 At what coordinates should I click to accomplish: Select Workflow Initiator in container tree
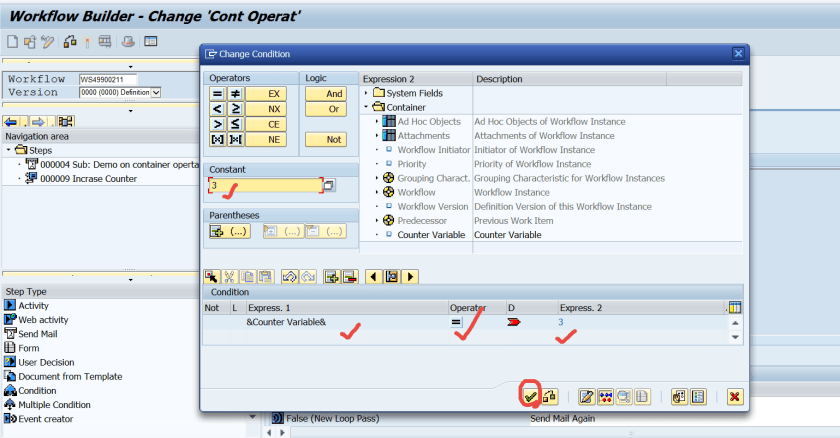pos(433,150)
